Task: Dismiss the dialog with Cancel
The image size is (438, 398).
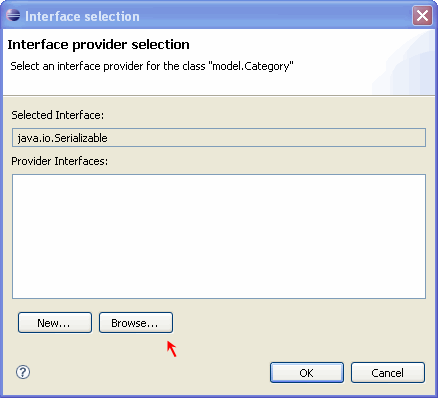Action: click(x=388, y=372)
